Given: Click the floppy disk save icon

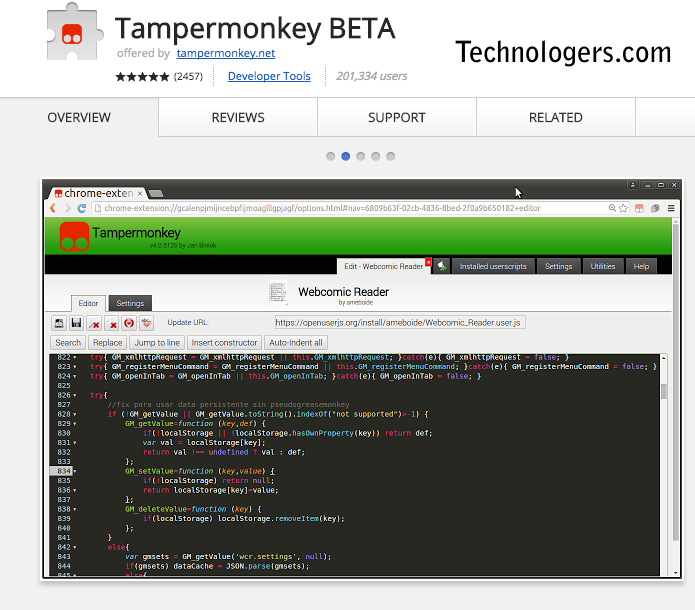Looking at the screenshot, I should [76, 323].
